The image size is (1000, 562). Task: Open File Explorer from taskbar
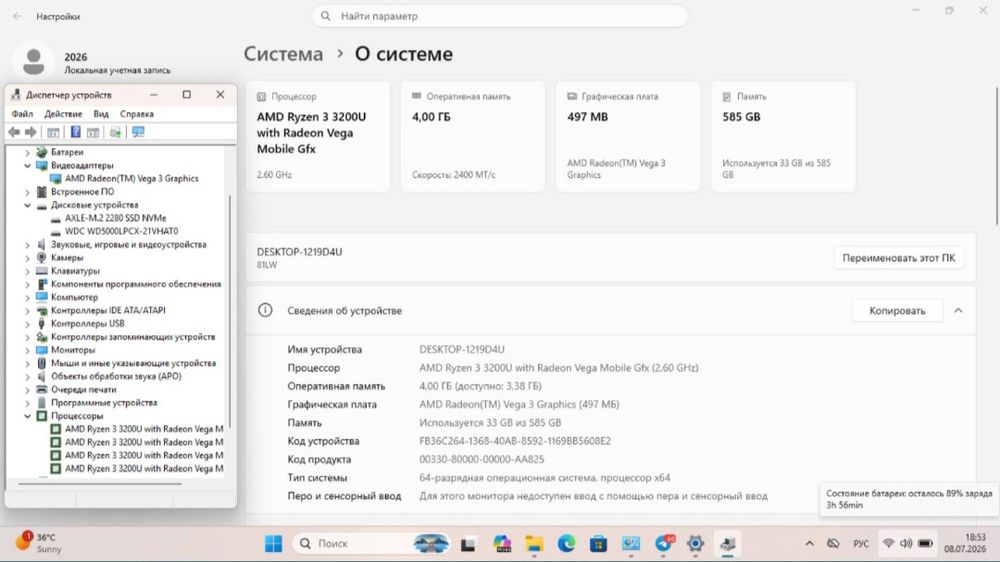tap(534, 544)
